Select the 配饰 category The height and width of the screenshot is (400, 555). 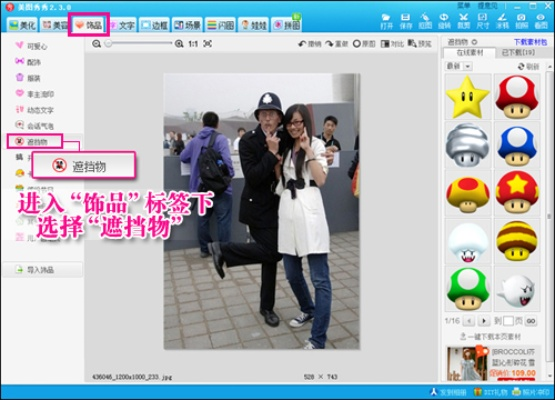28,62
